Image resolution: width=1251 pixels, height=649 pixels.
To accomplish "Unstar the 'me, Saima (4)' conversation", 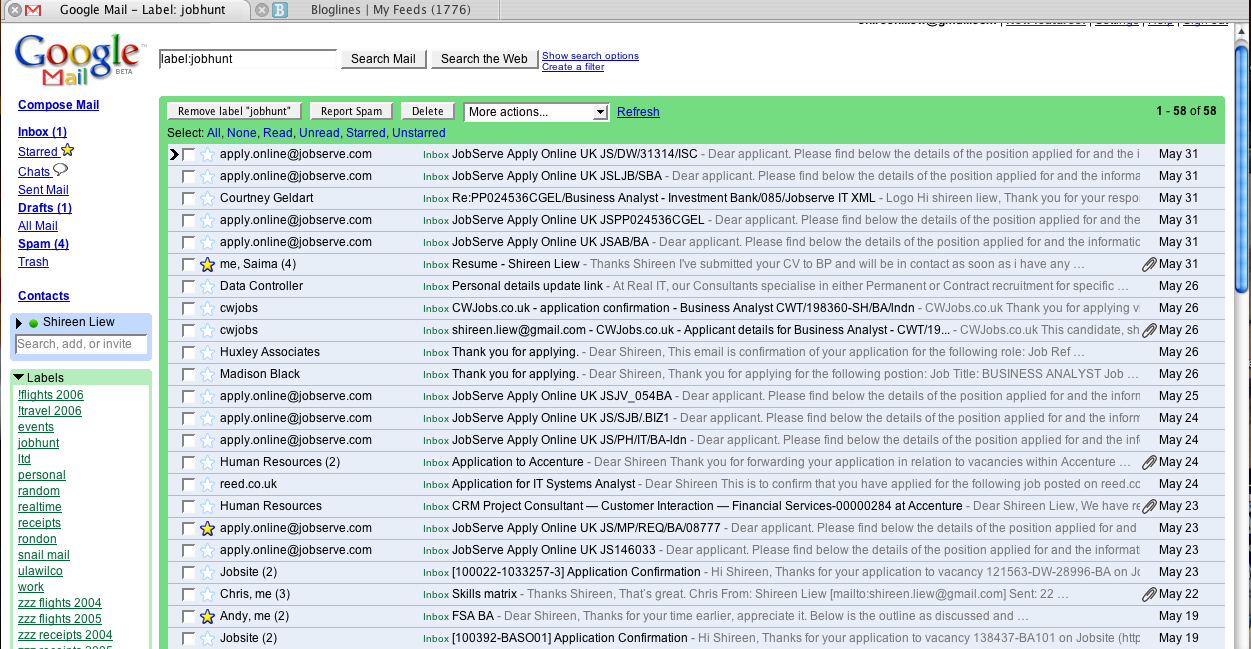I will click(x=207, y=264).
